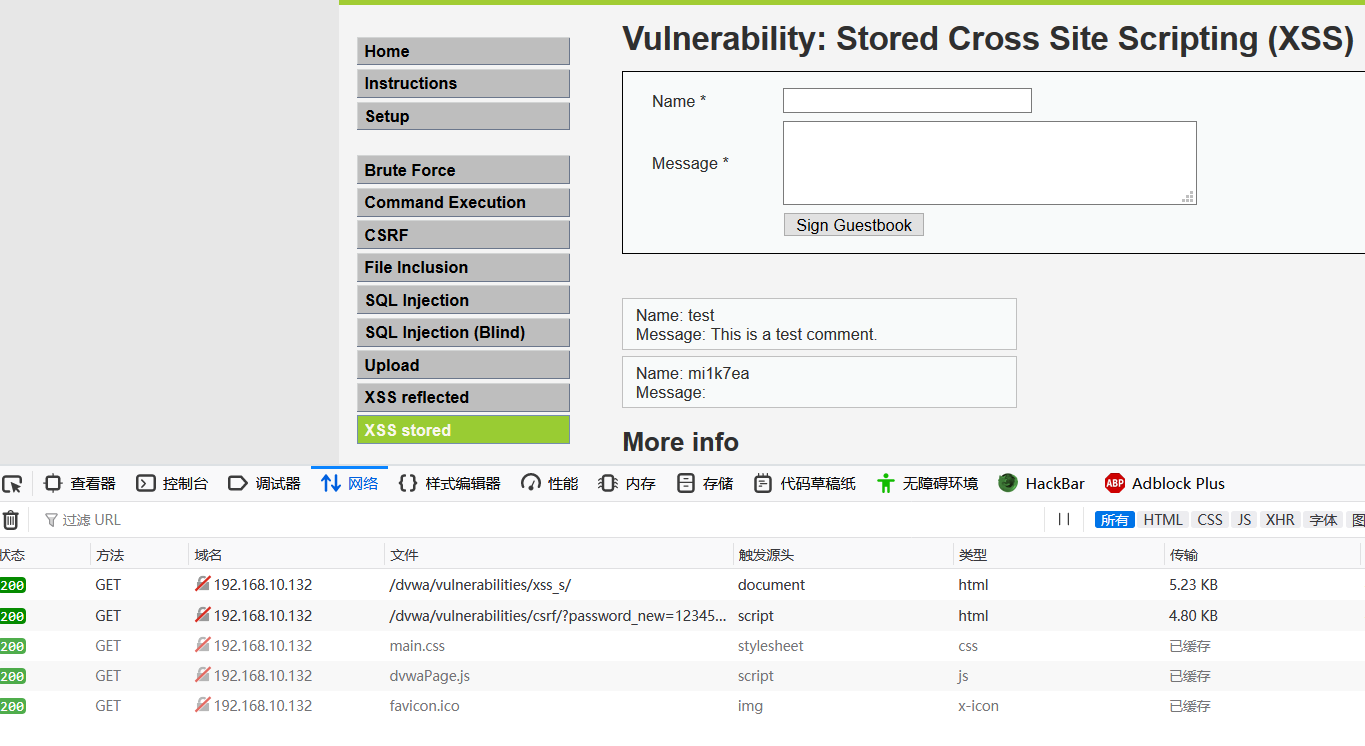The image size is (1365, 746).
Task: Open SQL Injection (Blind) page
Action: point(463,333)
